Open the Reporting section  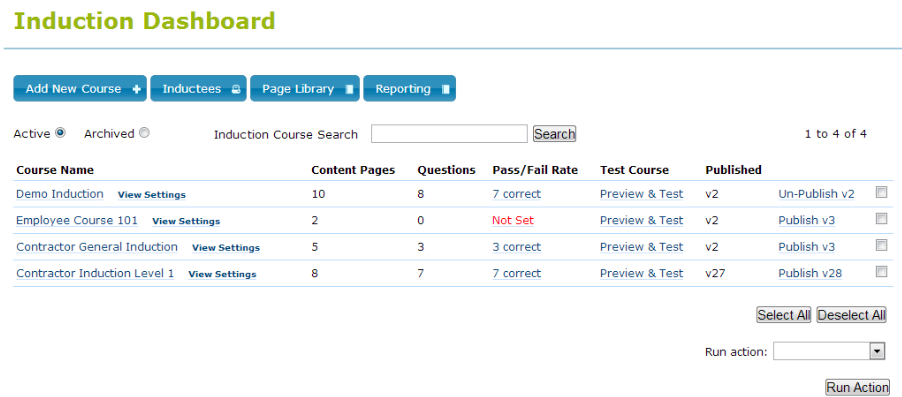pyautogui.click(x=410, y=89)
